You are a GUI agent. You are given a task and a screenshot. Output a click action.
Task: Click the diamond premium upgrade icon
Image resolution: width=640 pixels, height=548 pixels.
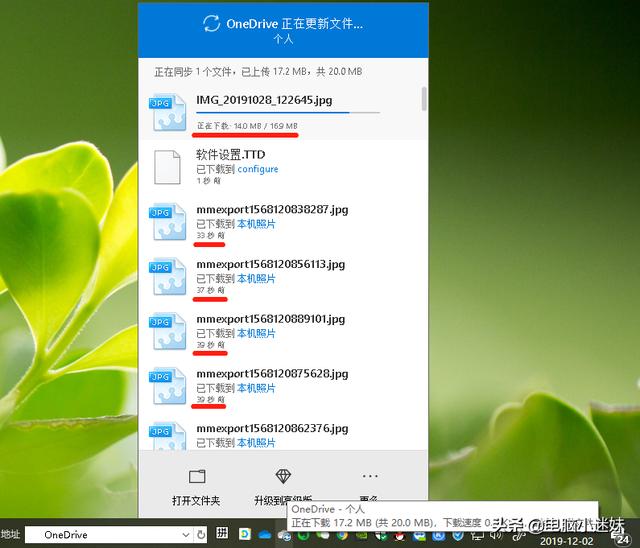pyautogui.click(x=283, y=475)
